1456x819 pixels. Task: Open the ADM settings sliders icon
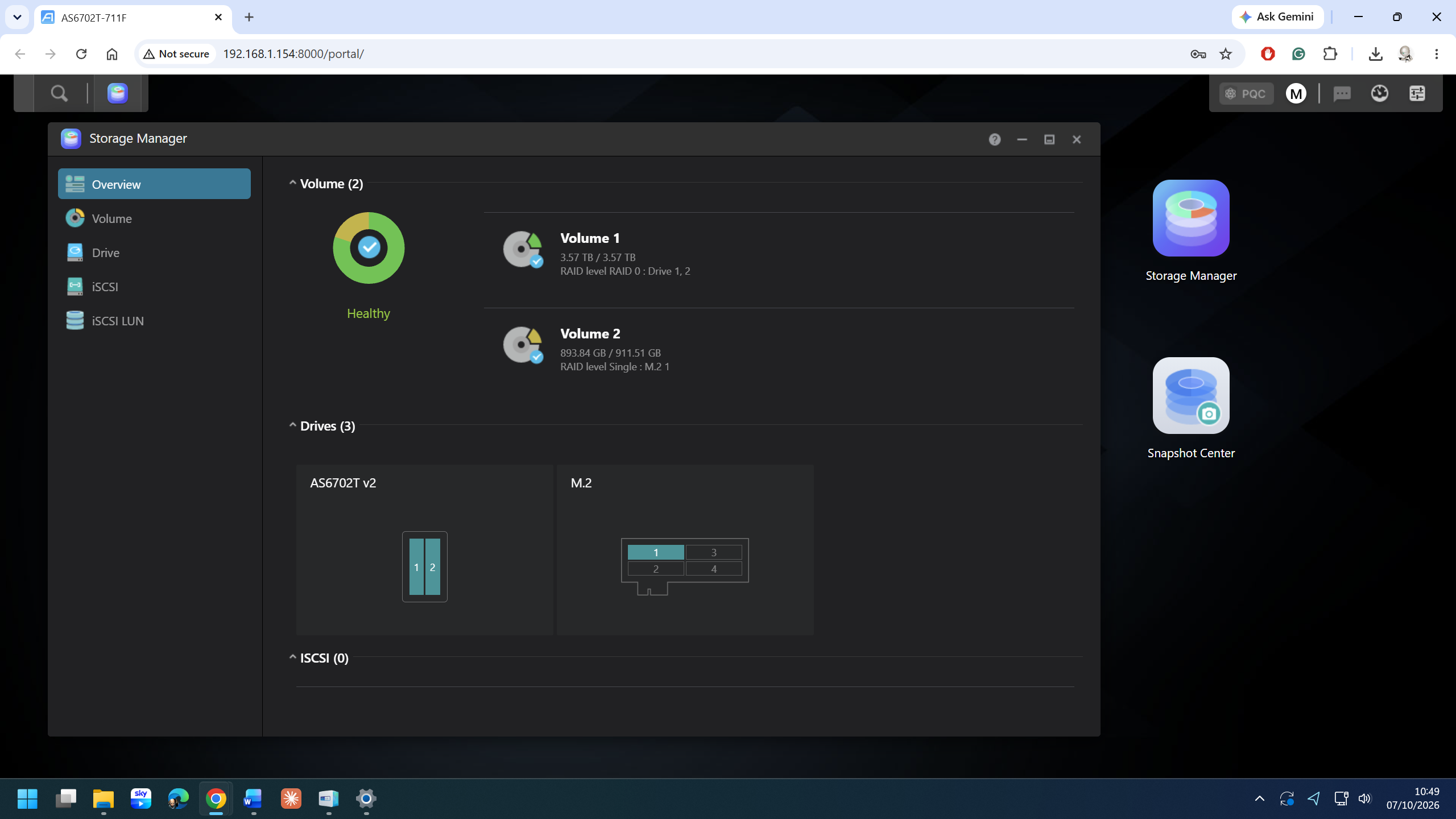(x=1417, y=93)
